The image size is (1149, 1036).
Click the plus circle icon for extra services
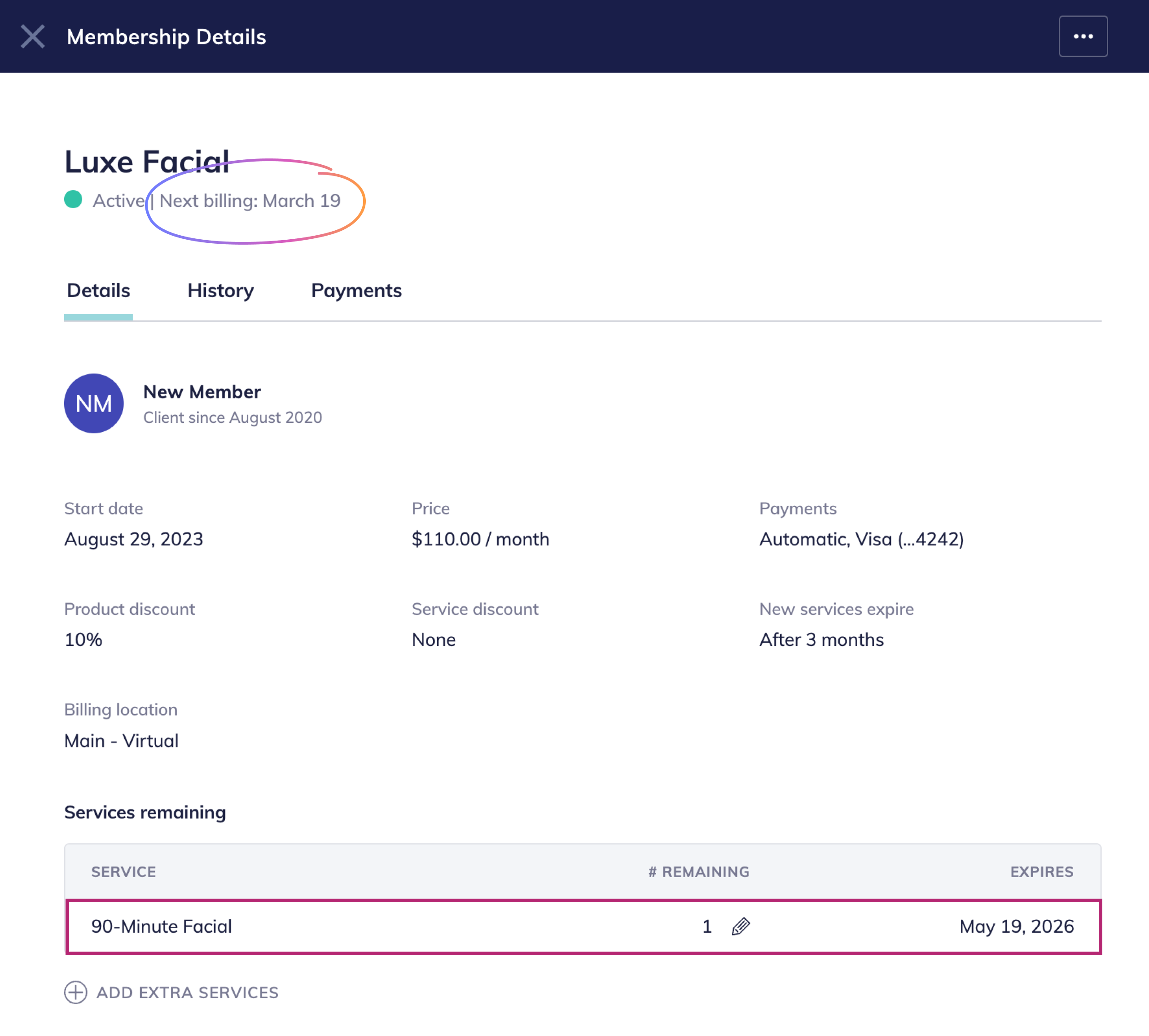tap(76, 992)
